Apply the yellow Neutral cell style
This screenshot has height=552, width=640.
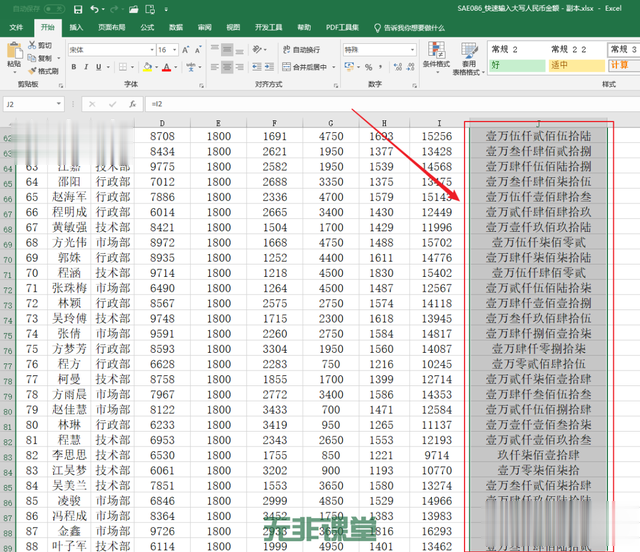577,65
